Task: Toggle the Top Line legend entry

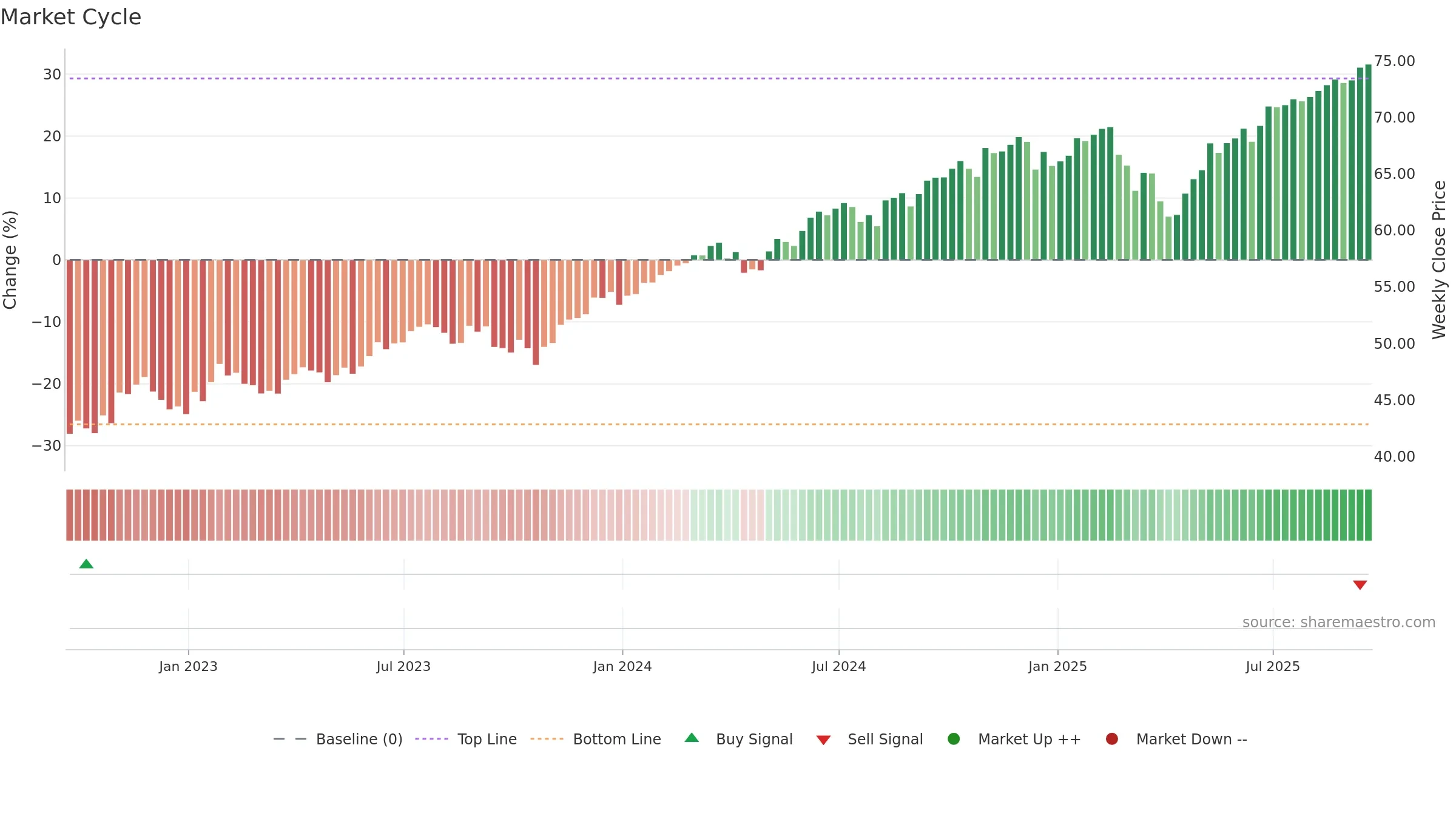Action: 466,739
